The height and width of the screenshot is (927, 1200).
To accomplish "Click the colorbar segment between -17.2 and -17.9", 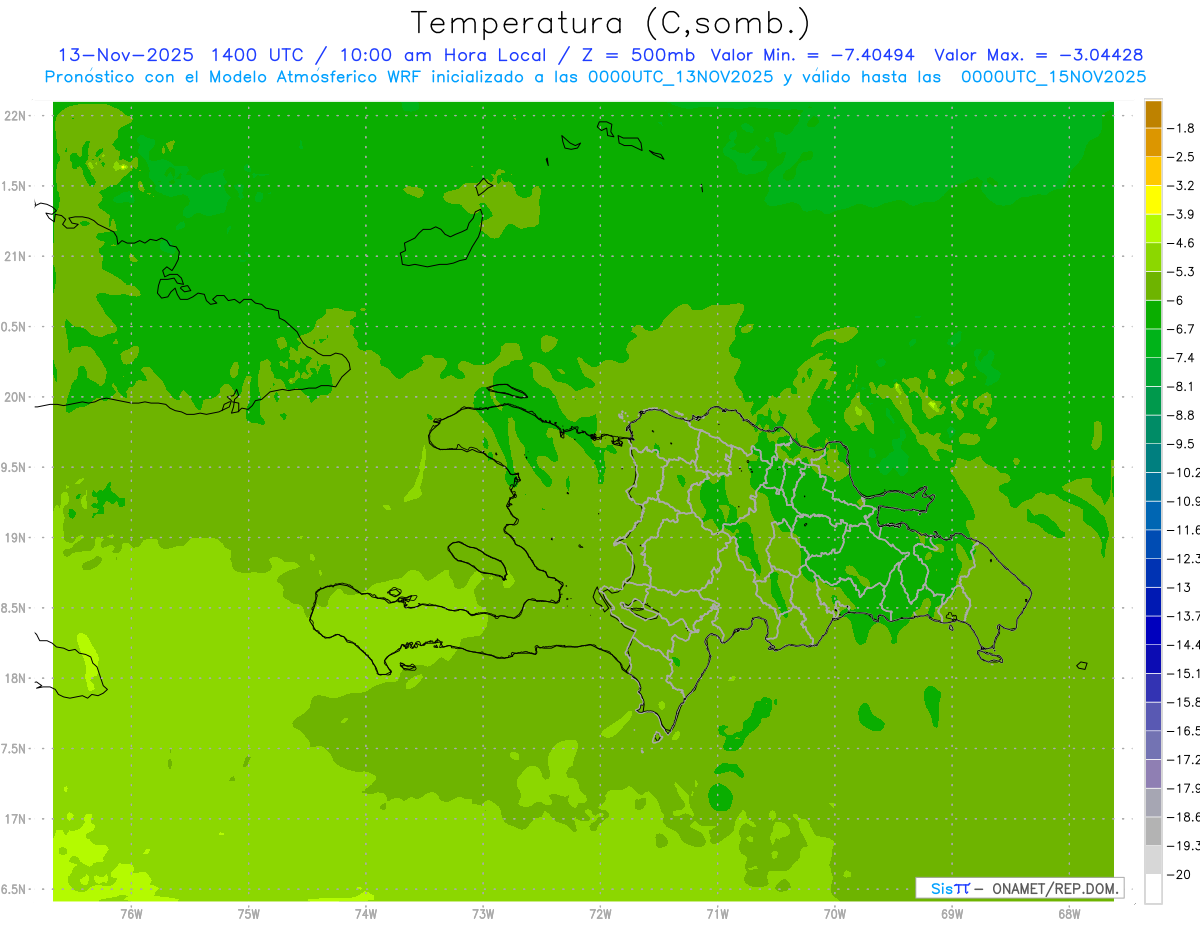I will click(1153, 774).
